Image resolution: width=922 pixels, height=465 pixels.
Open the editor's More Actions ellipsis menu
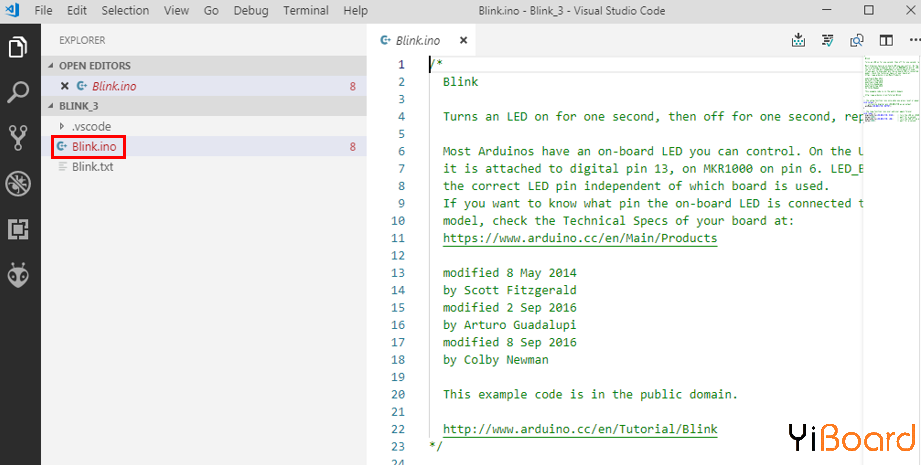909,41
